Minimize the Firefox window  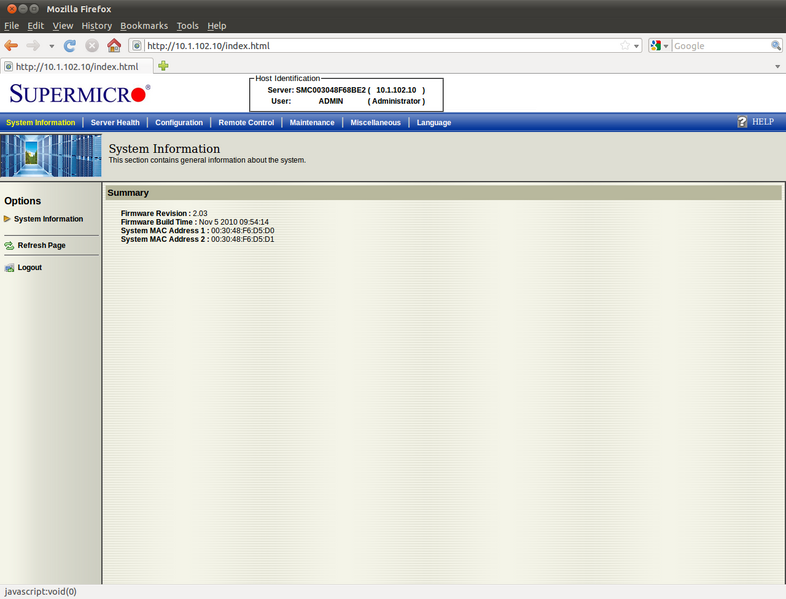click(x=23, y=9)
